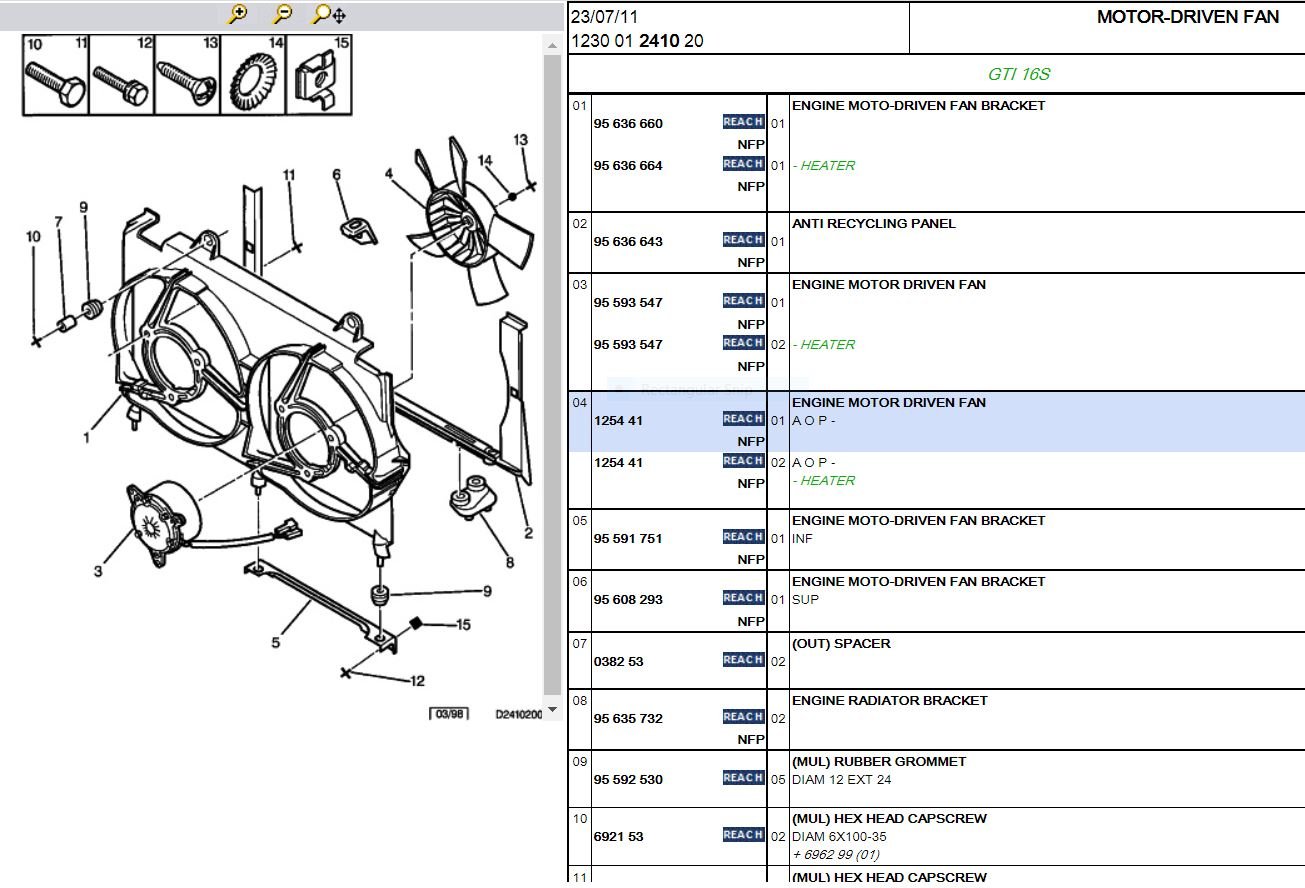Click the D2410200 diagram reference code
Viewport: 1305px width, 888px height.
(519, 715)
